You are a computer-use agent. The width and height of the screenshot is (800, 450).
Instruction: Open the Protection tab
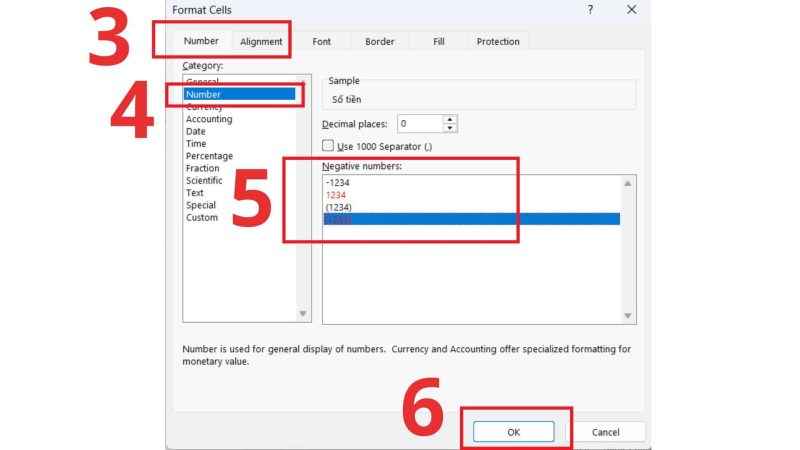(498, 41)
